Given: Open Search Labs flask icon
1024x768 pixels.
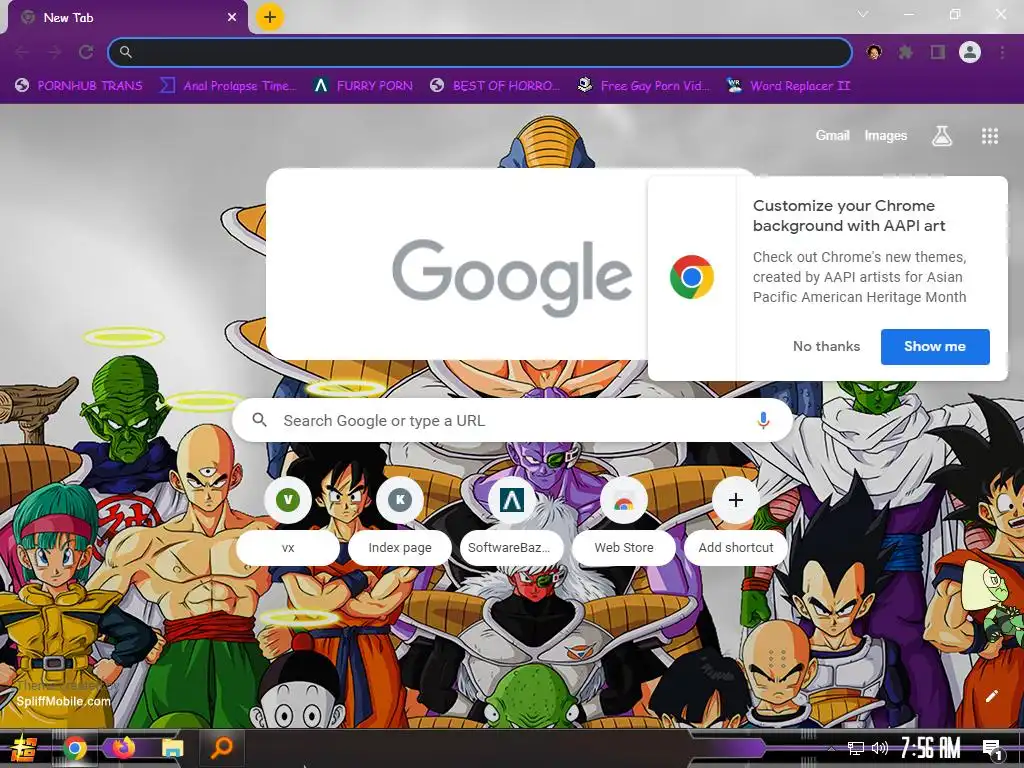Looking at the screenshot, I should (942, 136).
